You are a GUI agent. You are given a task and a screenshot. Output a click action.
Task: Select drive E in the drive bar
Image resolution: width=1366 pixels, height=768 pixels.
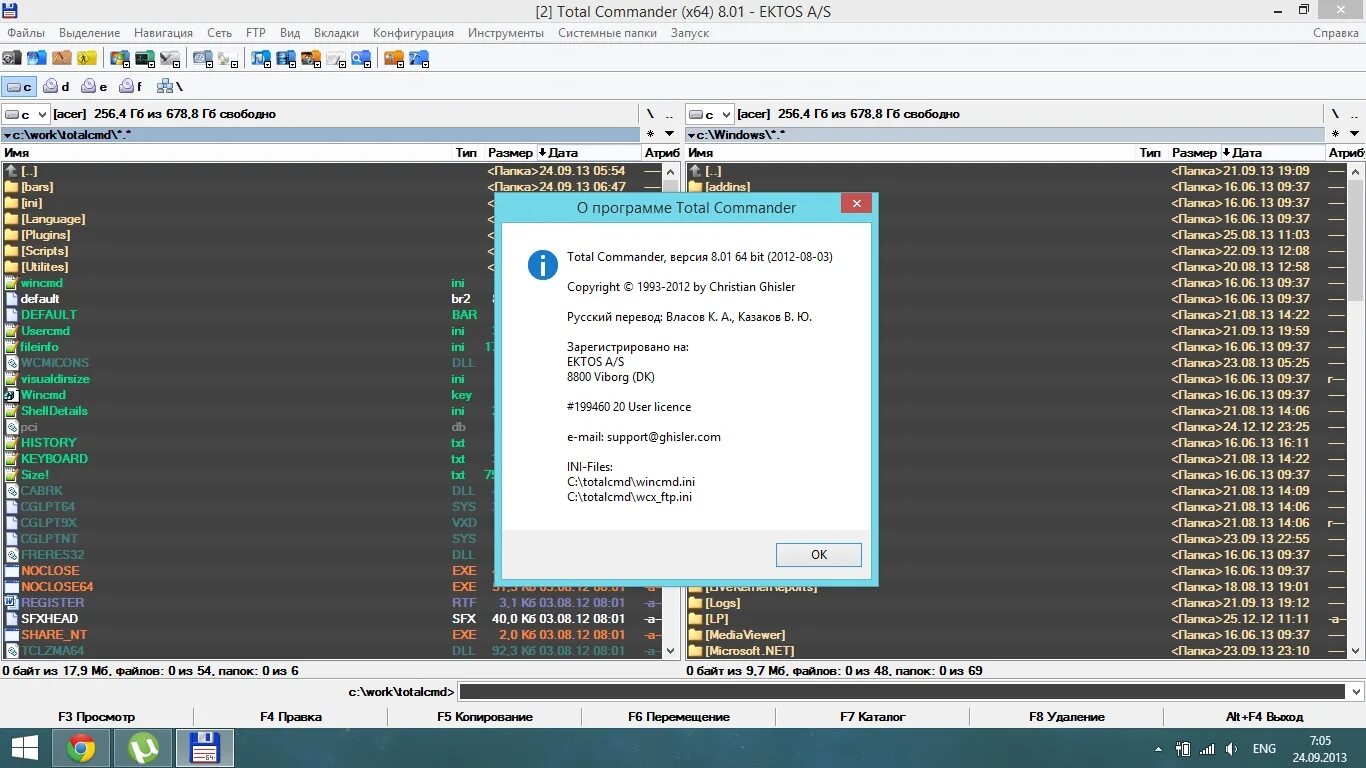(94, 86)
